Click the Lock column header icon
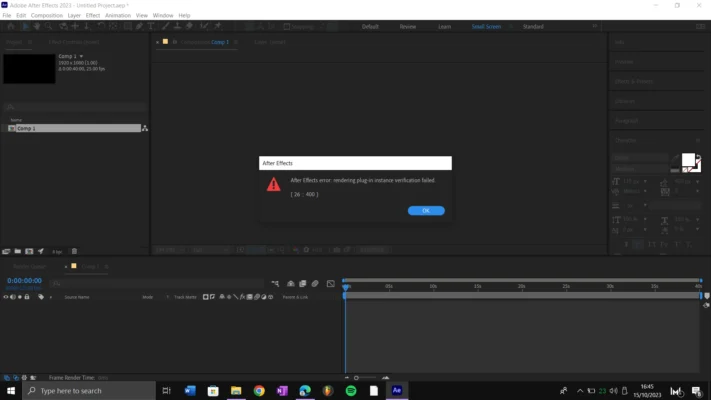The width and height of the screenshot is (711, 400). click(x=27, y=297)
